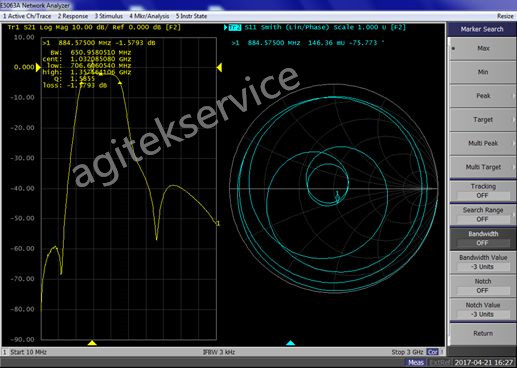
Task: Select the highlighted Tr2 trace indicator
Action: (x=235, y=27)
